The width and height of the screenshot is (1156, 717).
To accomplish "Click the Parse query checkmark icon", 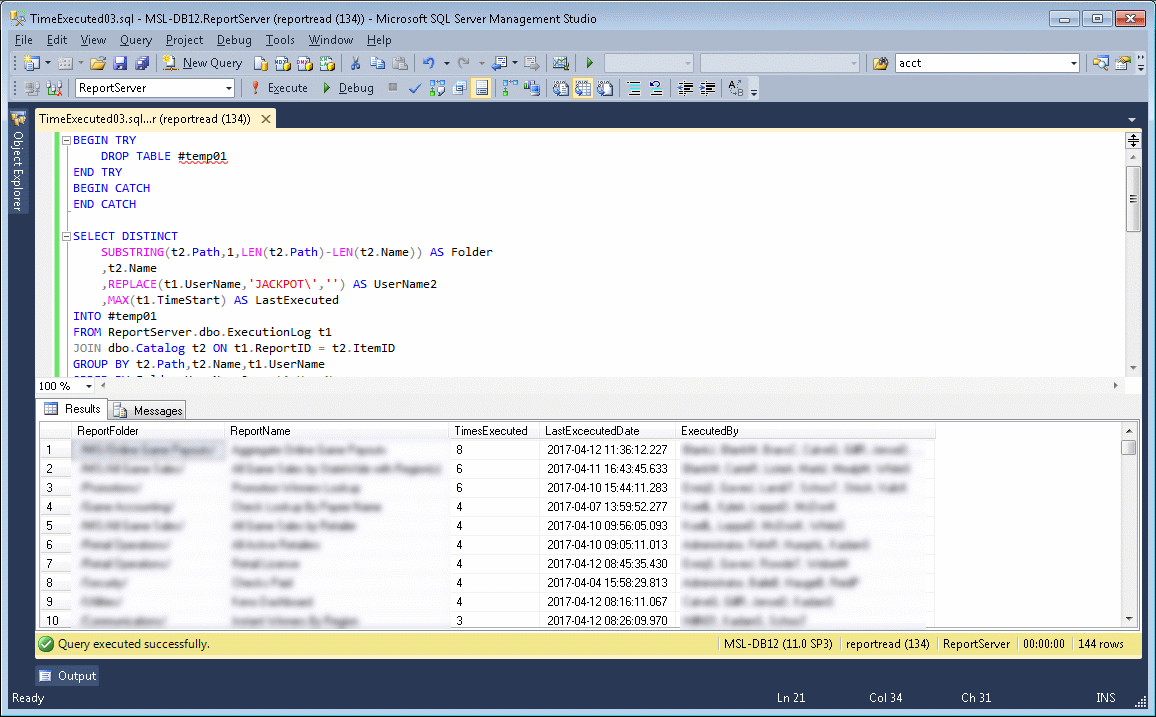I will [415, 88].
